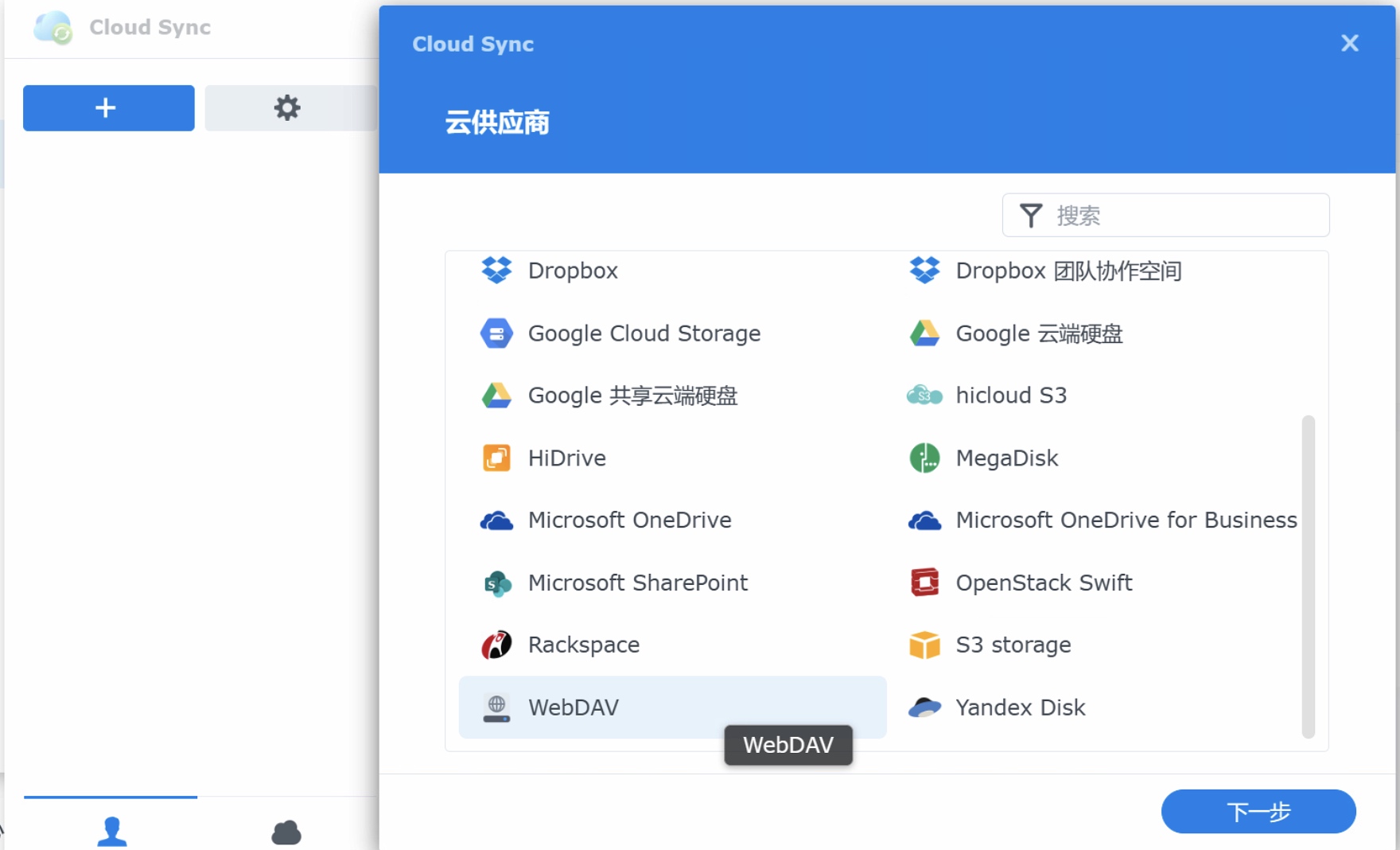Choose the Rackspace label
The image size is (1400, 850).
(584, 645)
